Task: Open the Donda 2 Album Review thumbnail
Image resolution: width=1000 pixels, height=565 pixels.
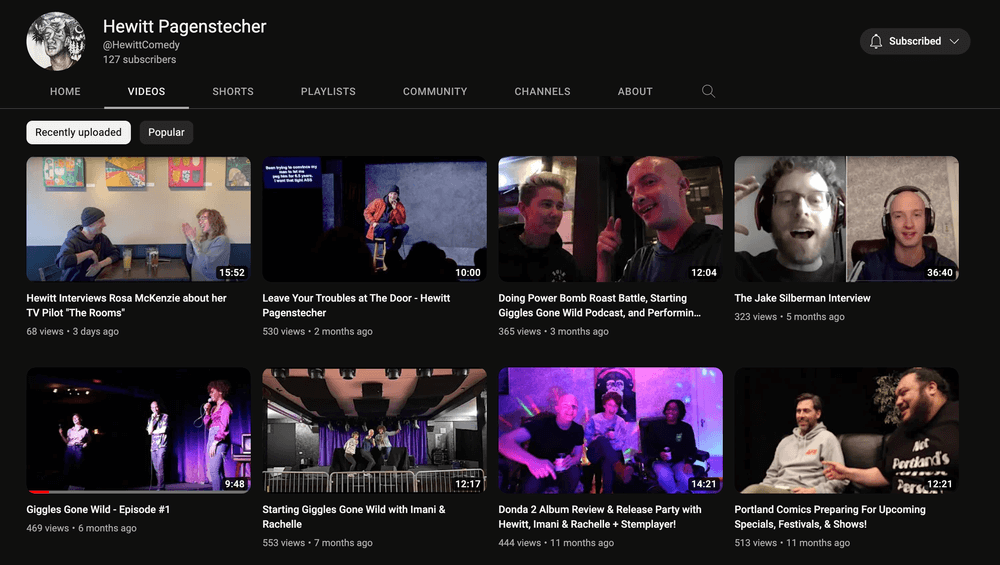Action: (610, 430)
